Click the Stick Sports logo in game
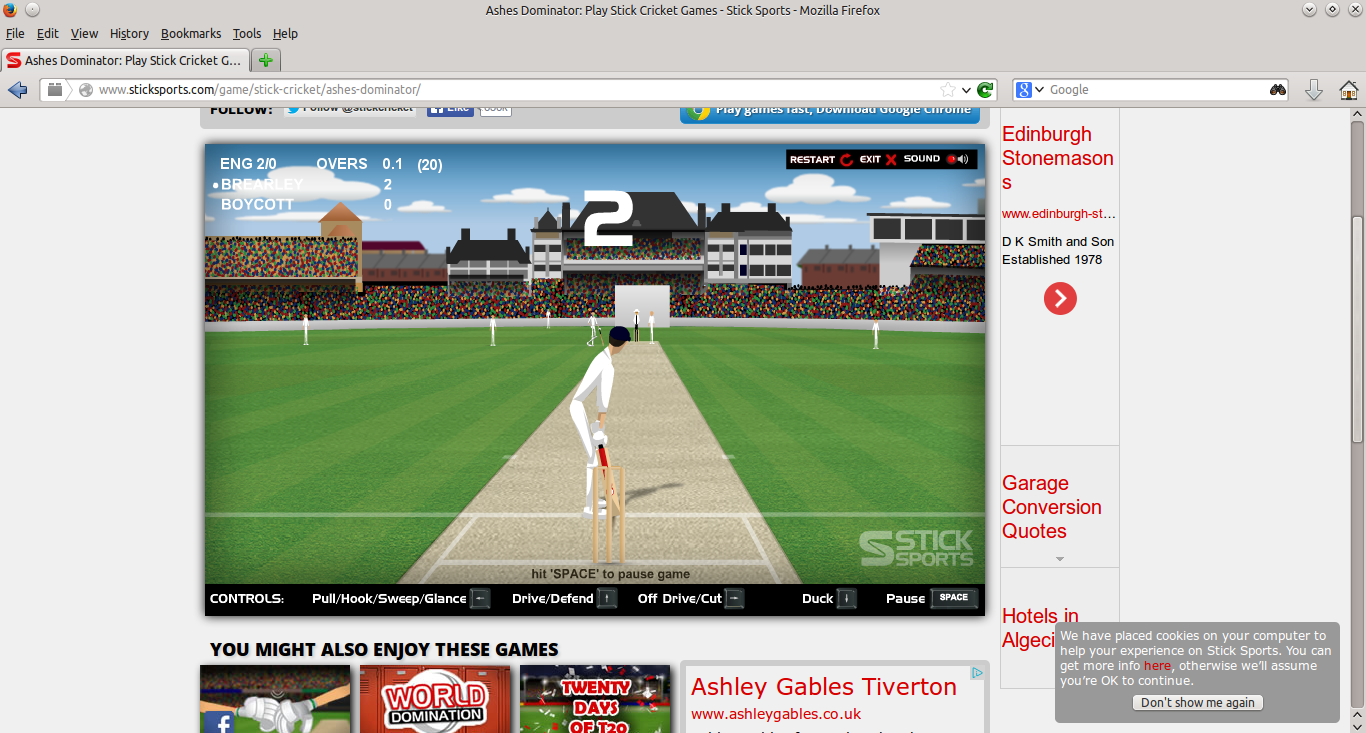This screenshot has width=1366, height=733. (916, 549)
